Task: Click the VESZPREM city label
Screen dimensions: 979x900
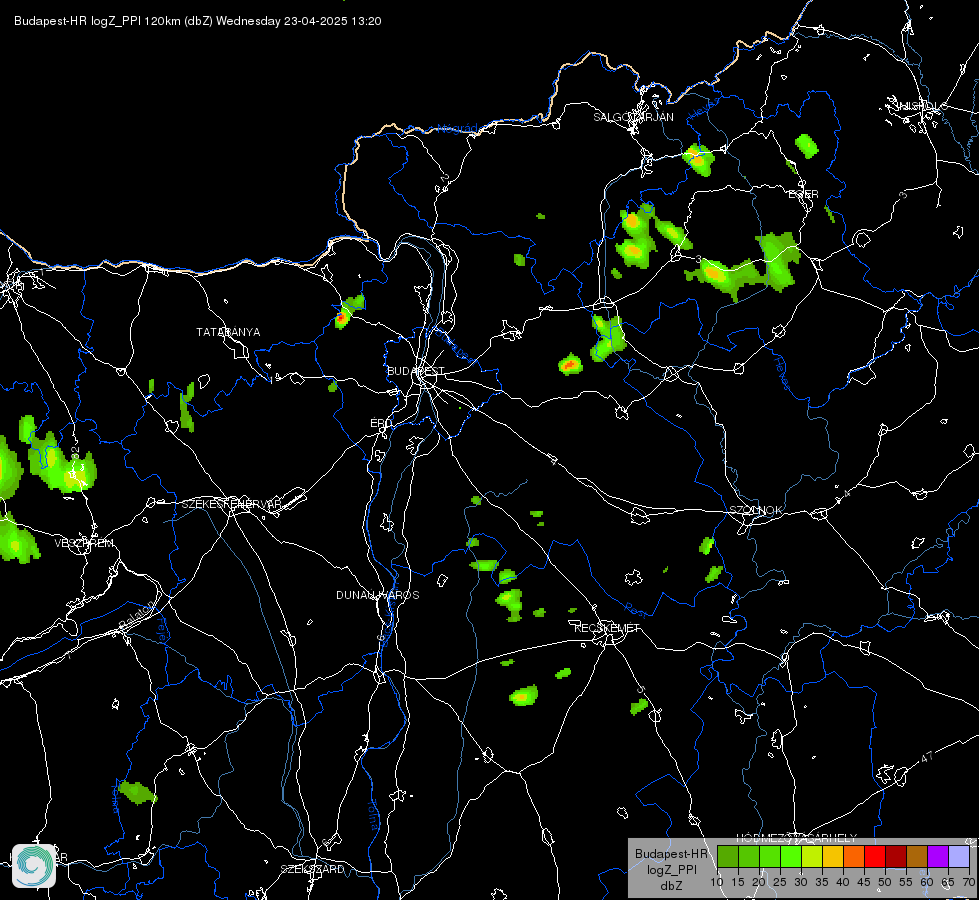Action: point(84,543)
